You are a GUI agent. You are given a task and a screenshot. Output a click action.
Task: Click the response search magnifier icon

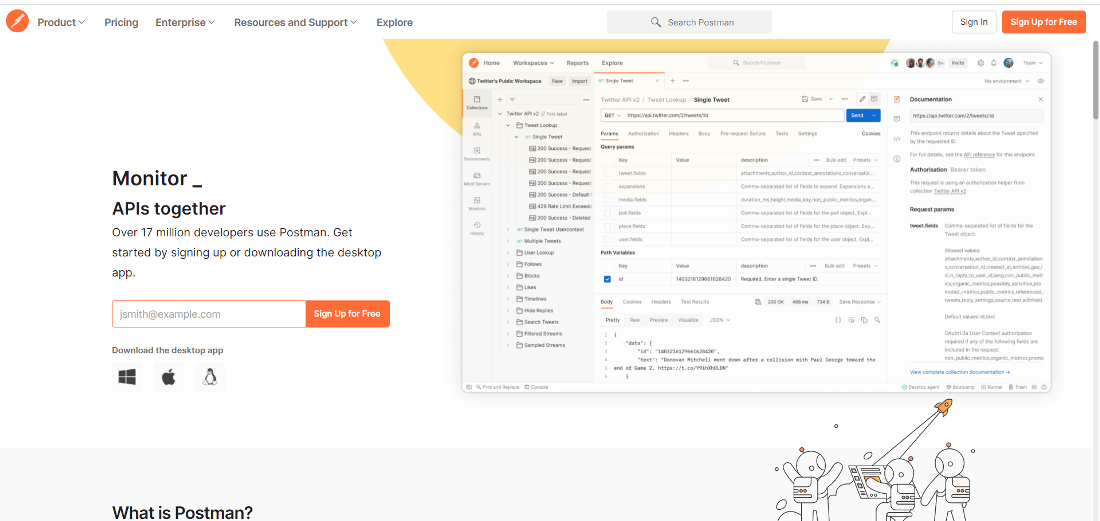point(877,320)
